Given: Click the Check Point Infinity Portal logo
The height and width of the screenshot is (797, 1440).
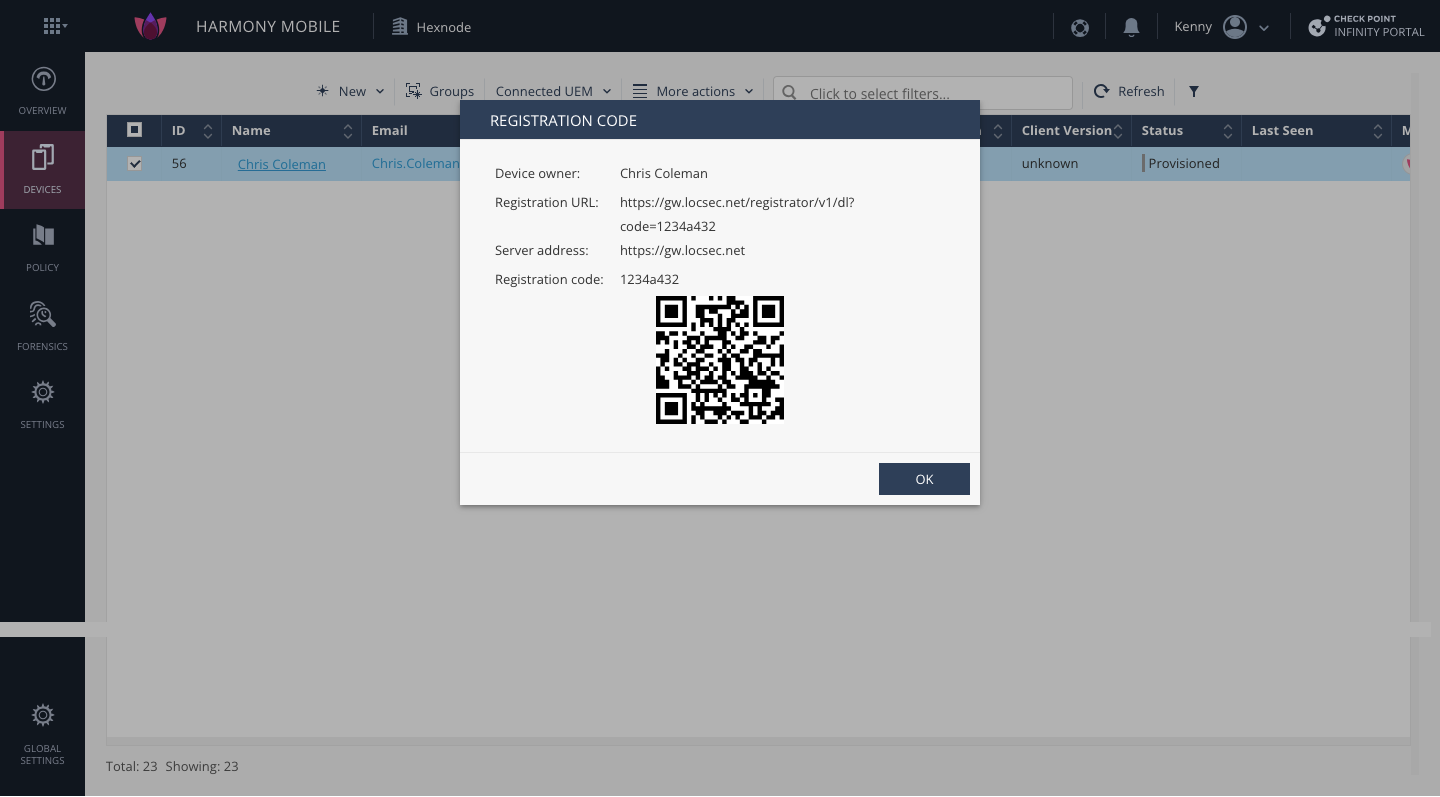Looking at the screenshot, I should pyautogui.click(x=1366, y=26).
